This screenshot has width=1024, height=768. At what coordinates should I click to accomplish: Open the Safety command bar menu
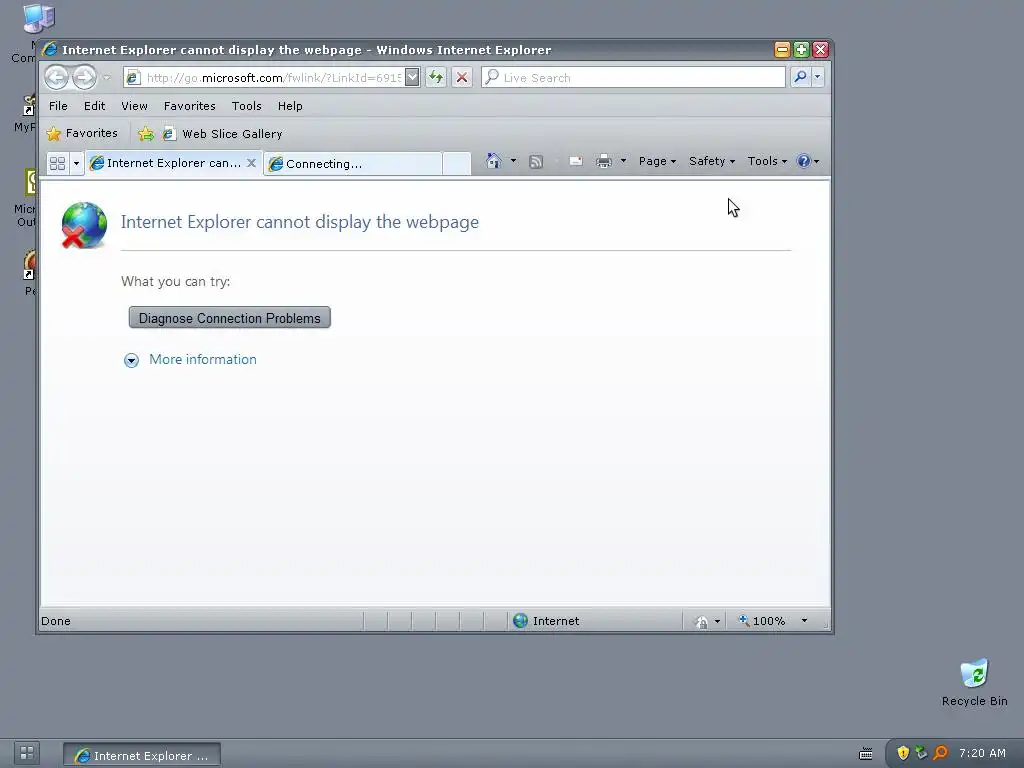(712, 161)
